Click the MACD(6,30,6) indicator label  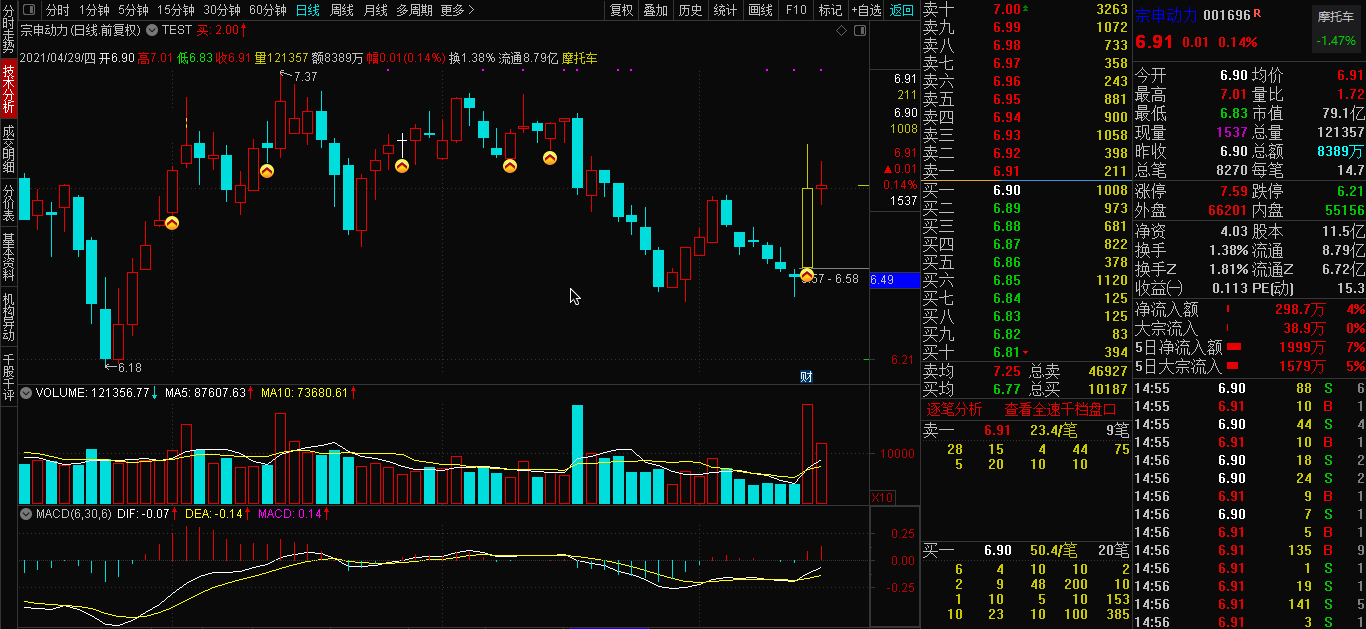click(72, 513)
